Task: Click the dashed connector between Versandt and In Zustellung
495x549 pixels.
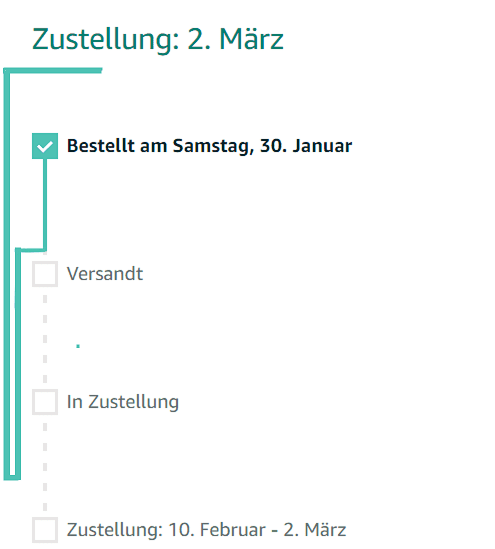Action: point(45,338)
